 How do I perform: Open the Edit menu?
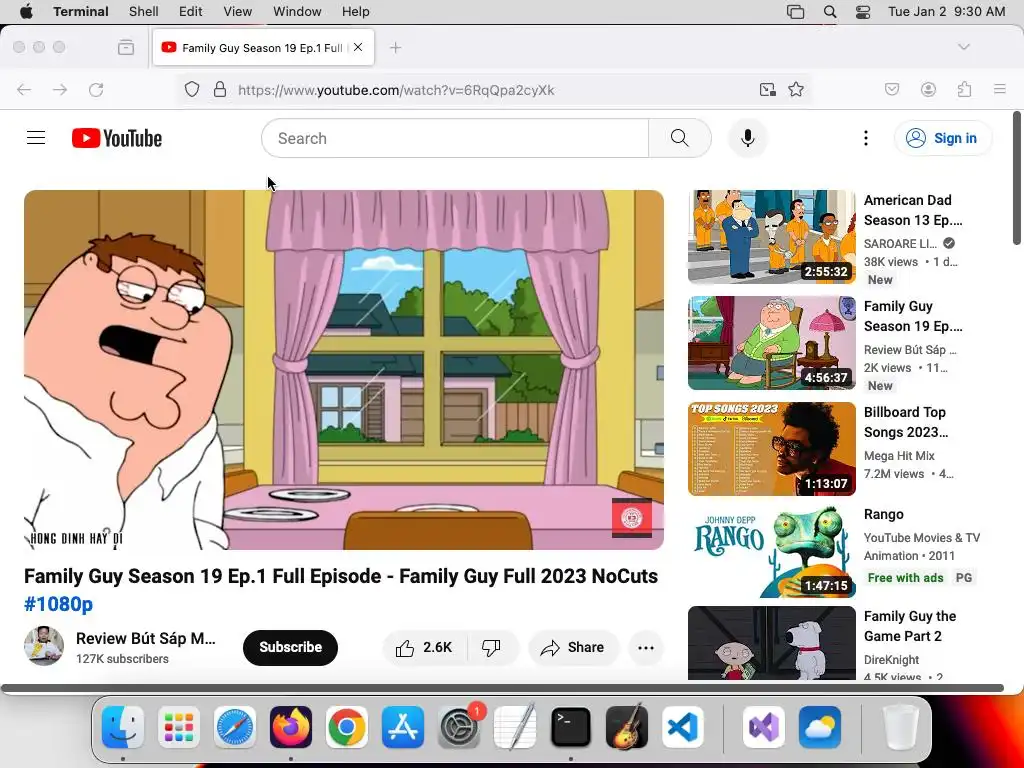click(x=191, y=12)
